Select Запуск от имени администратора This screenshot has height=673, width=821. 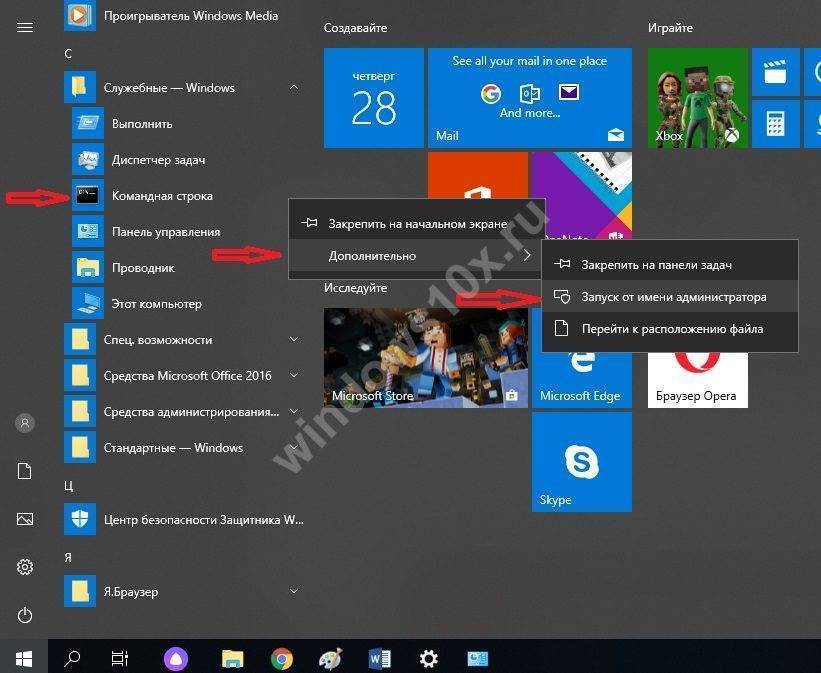pos(673,297)
